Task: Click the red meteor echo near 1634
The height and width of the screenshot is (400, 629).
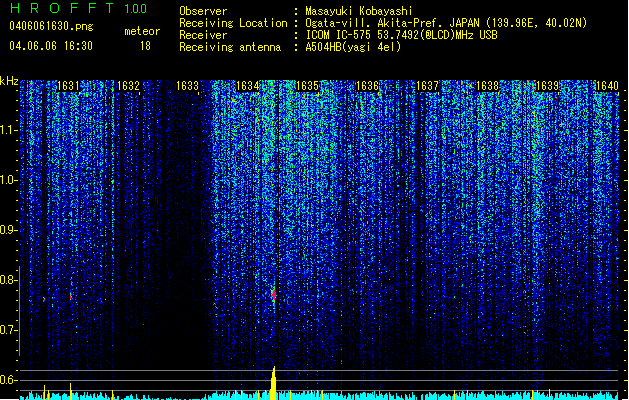Action: pyautogui.click(x=274, y=295)
